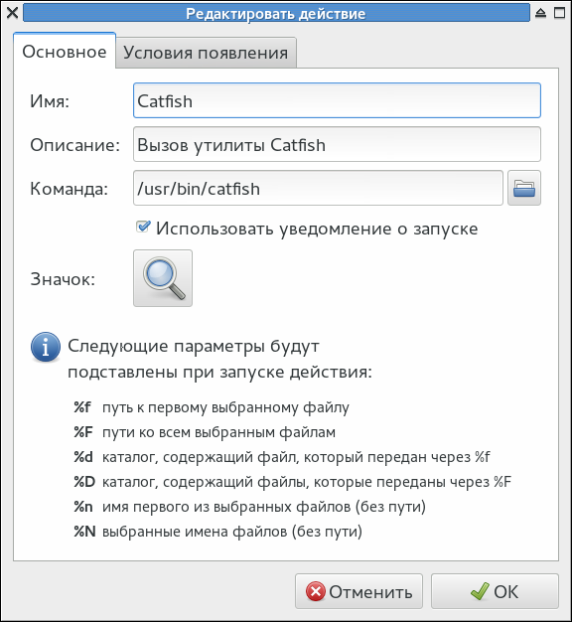Switch to Условия появления tab
The width and height of the screenshot is (572, 622).
coord(206,53)
